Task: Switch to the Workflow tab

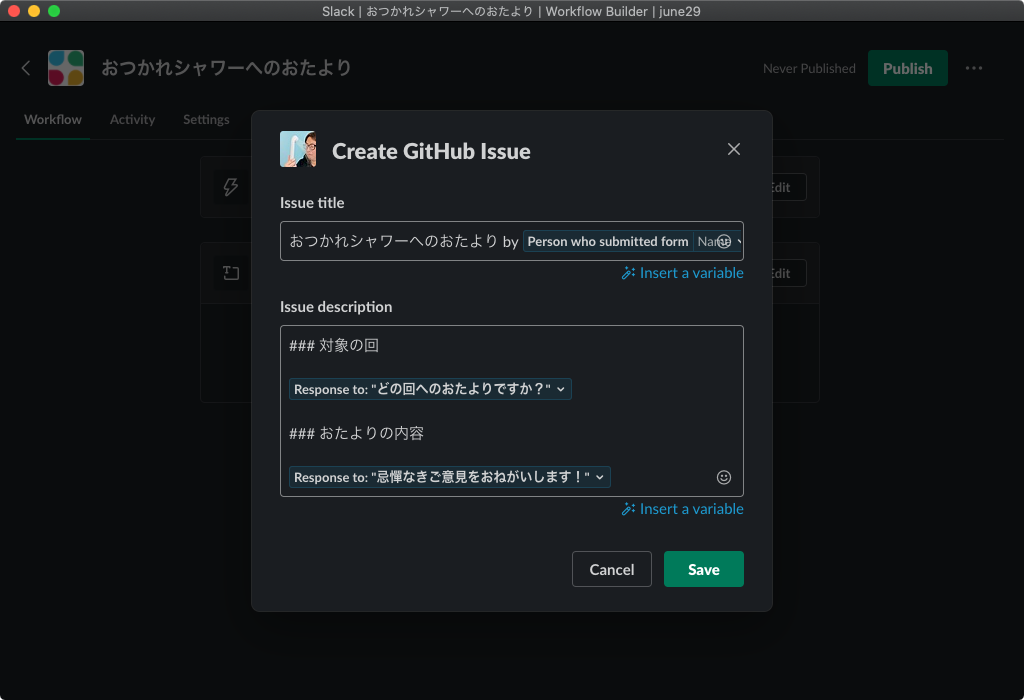Action: [x=53, y=119]
